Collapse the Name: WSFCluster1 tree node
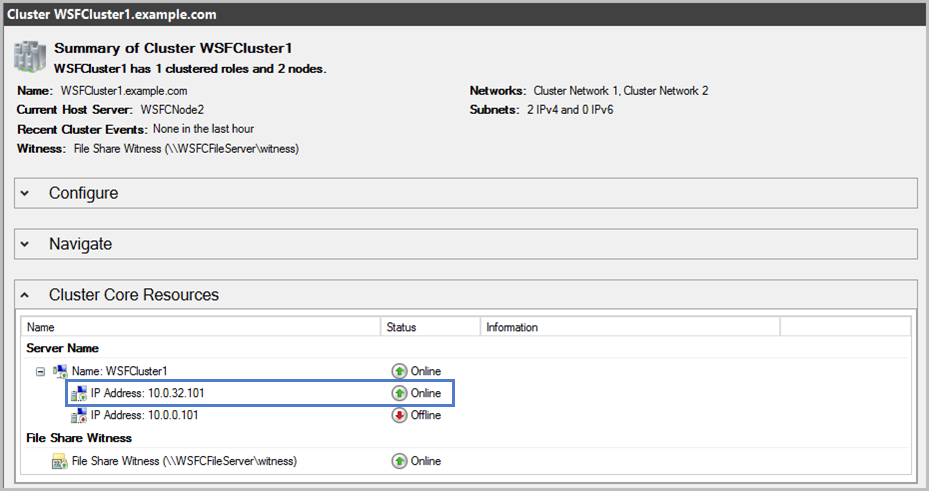Viewport: 929px width, 491px height. click(x=40, y=372)
